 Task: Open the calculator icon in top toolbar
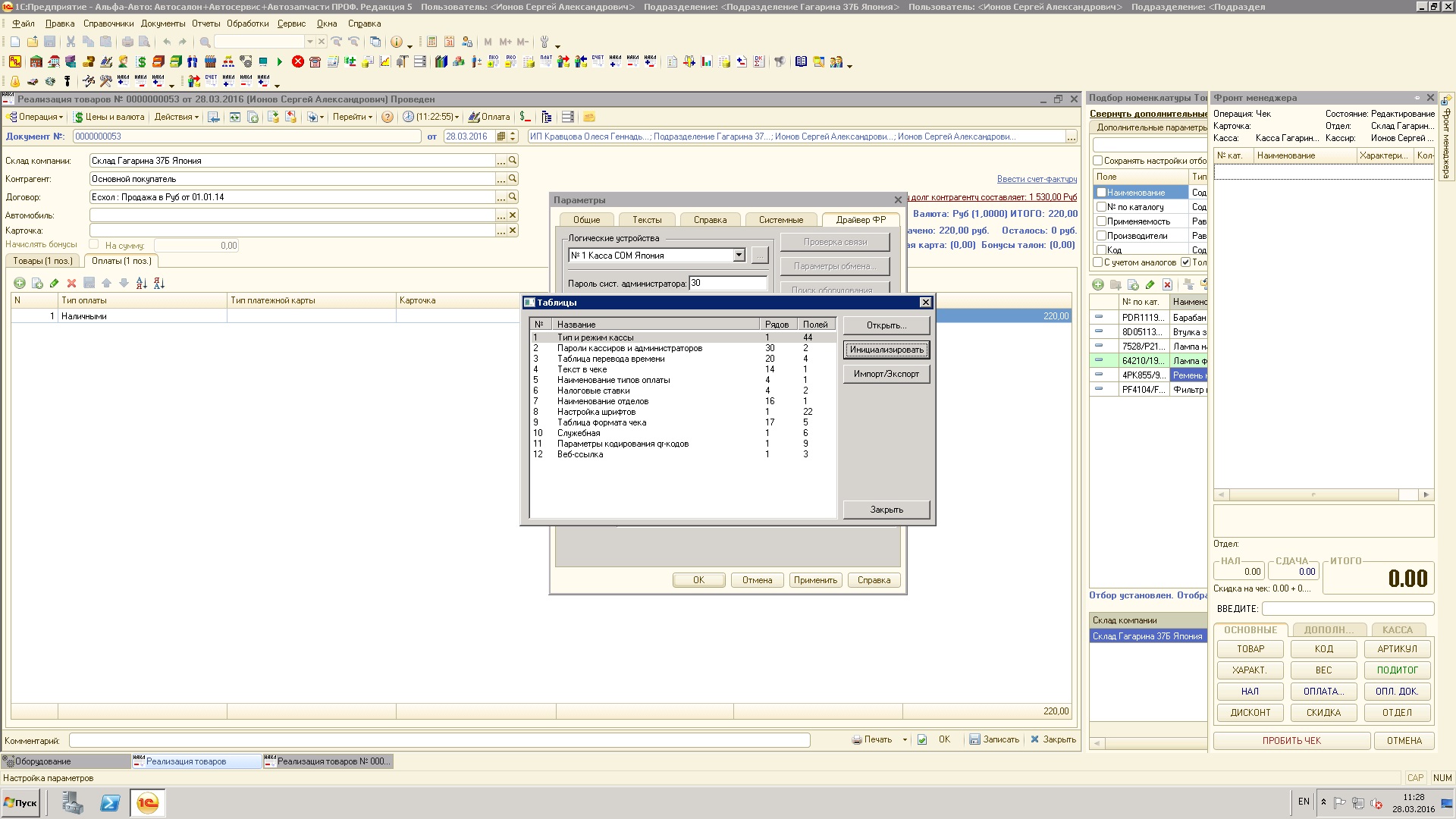(x=432, y=42)
